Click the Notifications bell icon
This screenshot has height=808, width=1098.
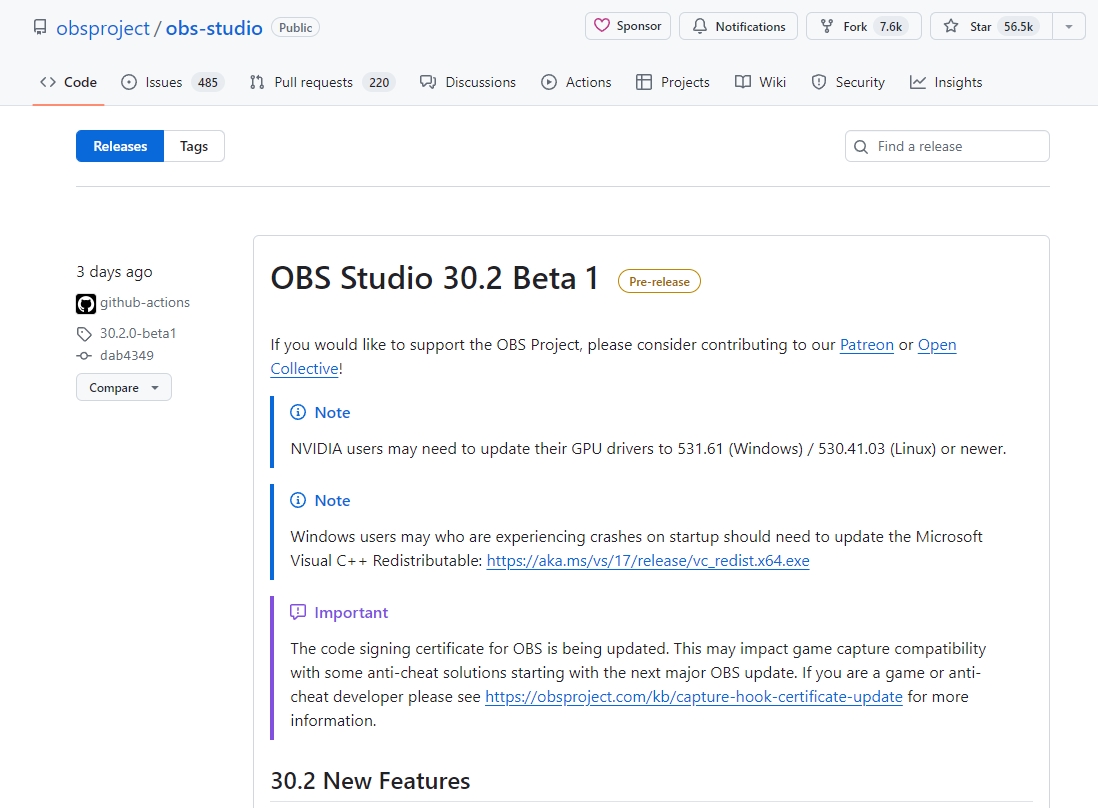tap(700, 26)
